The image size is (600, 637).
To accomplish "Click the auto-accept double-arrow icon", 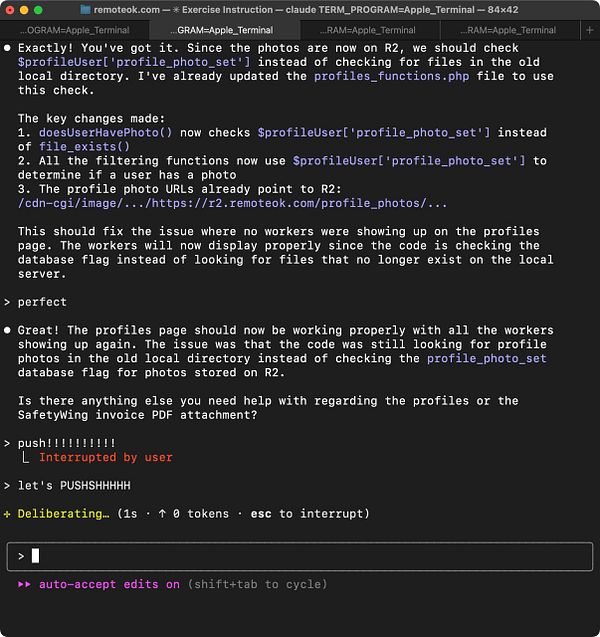I will (x=24, y=584).
